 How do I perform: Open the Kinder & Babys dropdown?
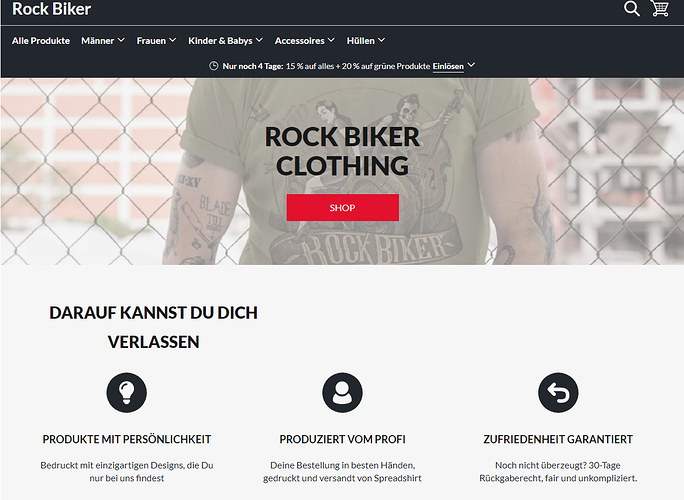[225, 41]
